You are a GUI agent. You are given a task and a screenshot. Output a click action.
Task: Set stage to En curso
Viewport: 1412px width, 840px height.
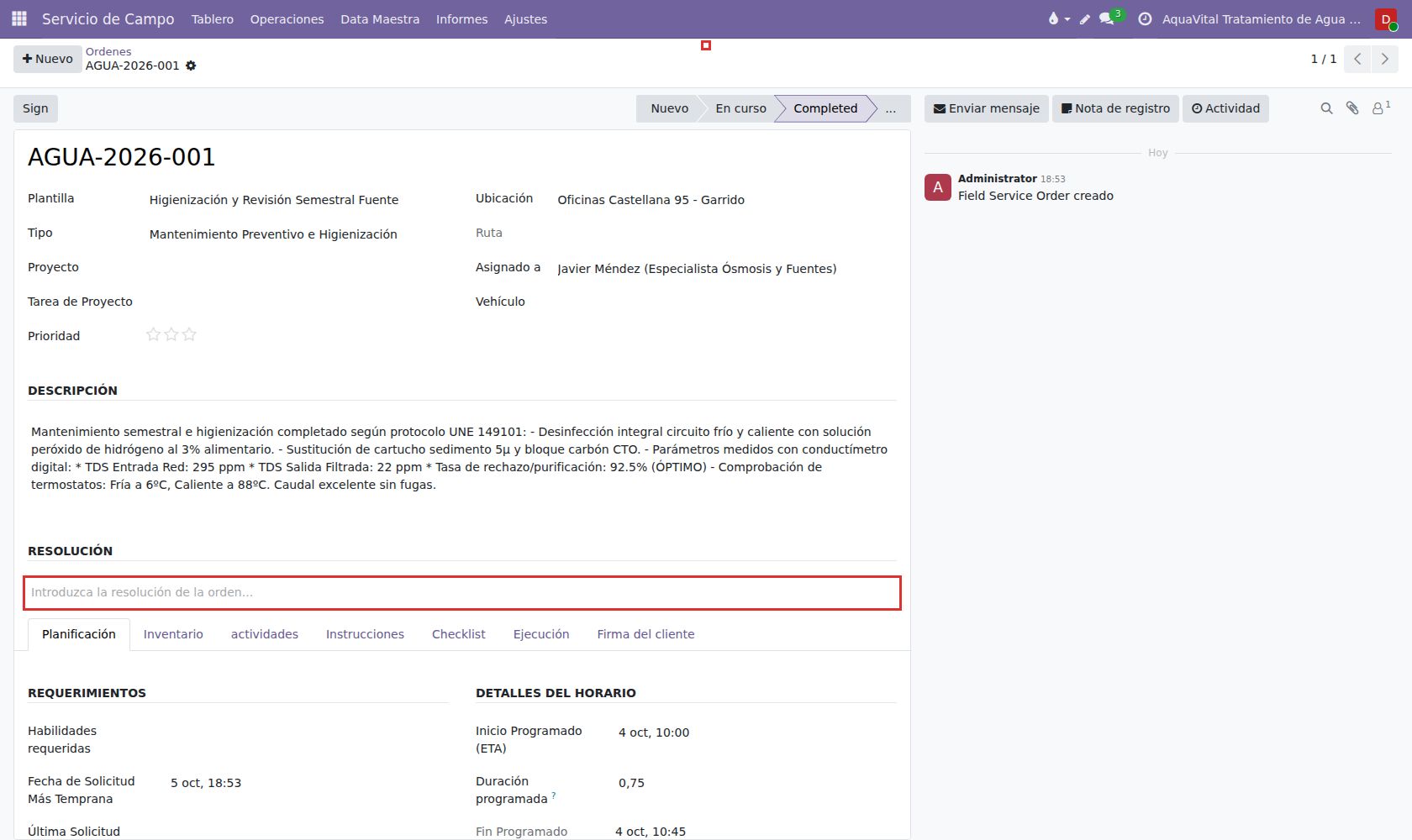(740, 108)
